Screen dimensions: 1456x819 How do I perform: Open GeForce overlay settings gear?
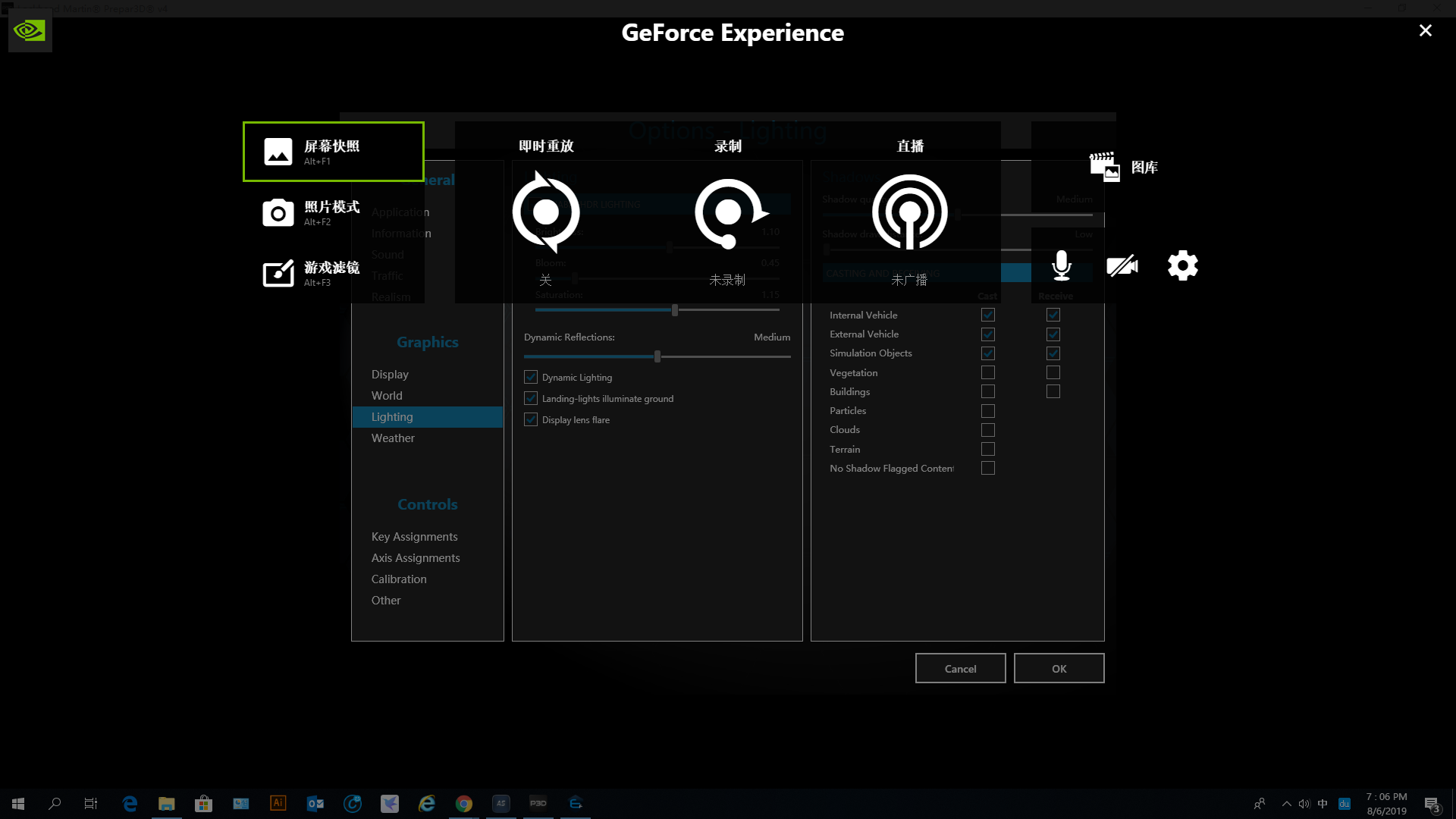pos(1182,265)
